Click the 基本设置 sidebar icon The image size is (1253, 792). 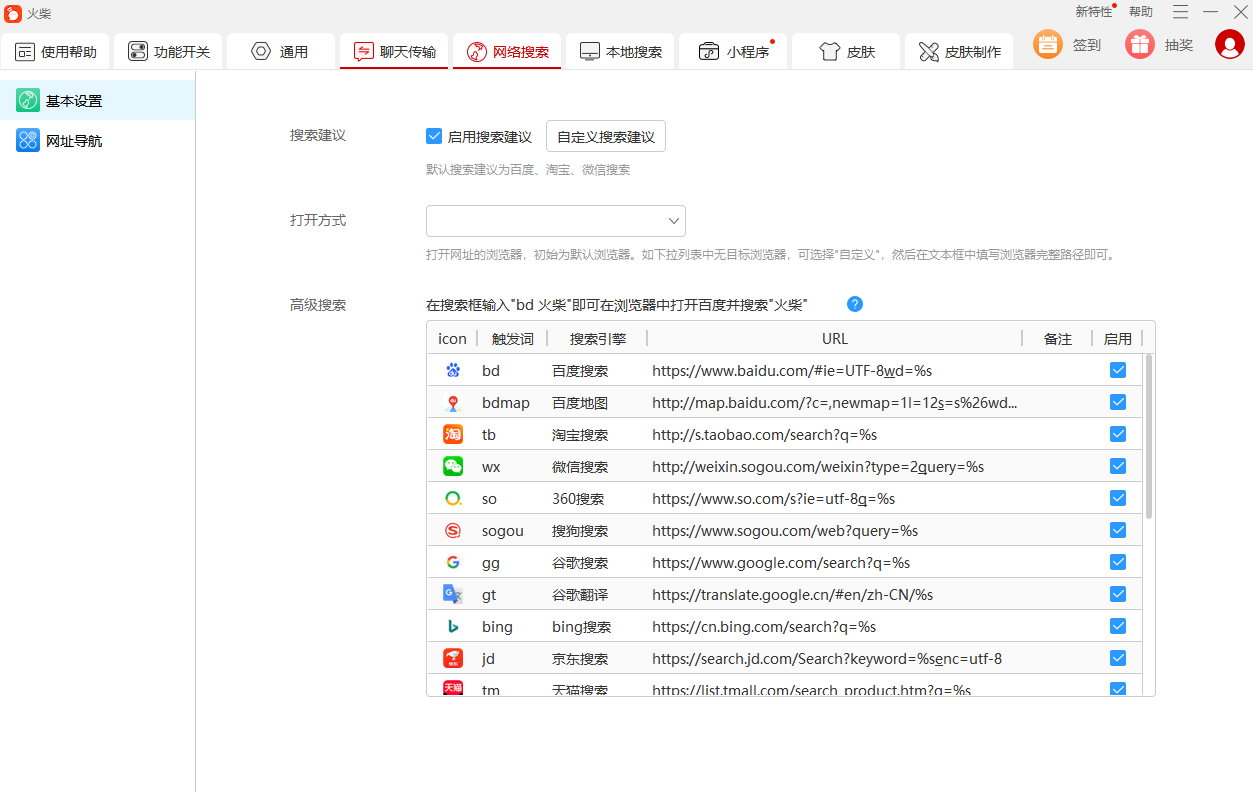coord(28,100)
